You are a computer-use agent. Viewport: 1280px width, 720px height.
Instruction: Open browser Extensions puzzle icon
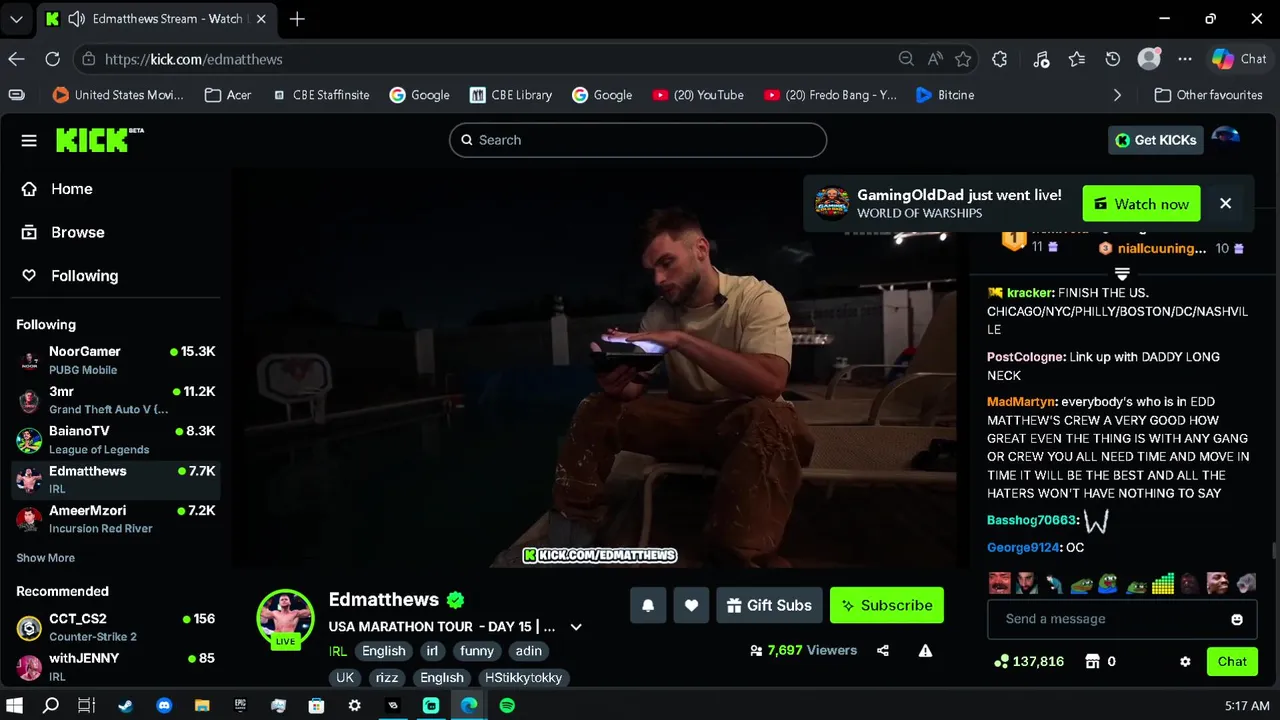999,59
